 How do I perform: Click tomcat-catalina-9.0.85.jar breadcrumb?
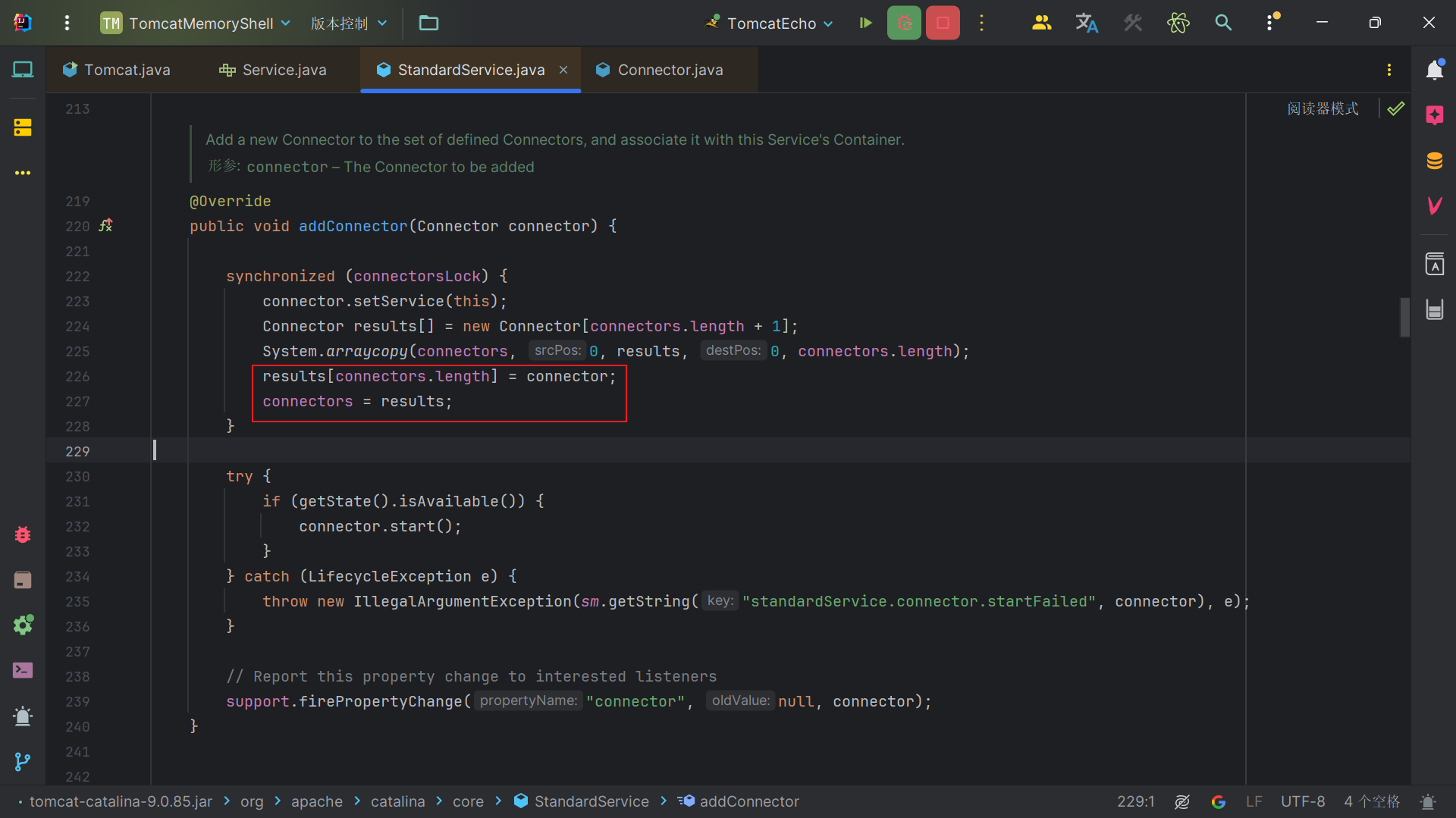[x=121, y=801]
